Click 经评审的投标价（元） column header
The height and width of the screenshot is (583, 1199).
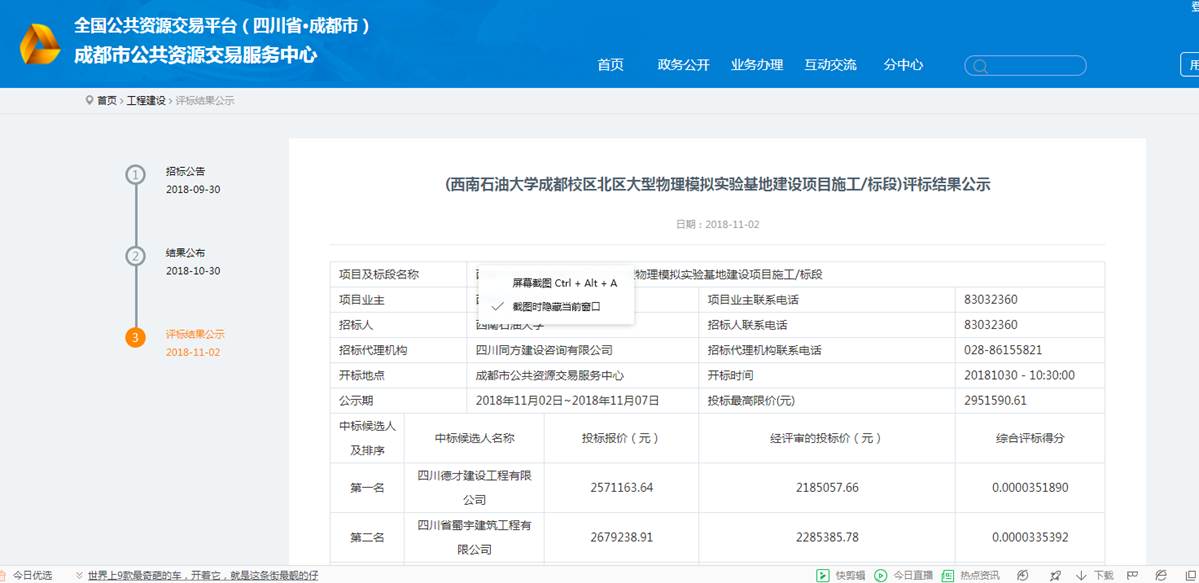point(827,438)
